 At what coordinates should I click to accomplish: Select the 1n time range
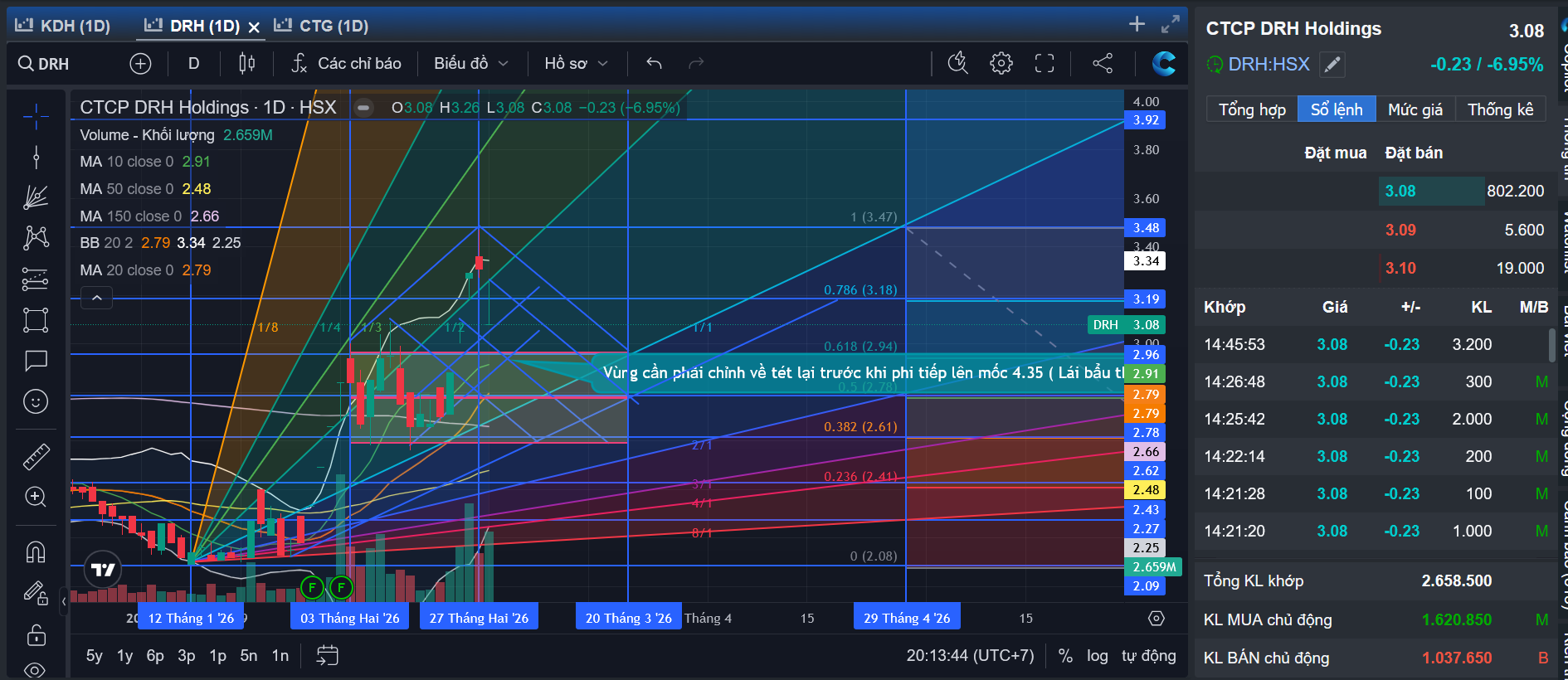[x=280, y=656]
